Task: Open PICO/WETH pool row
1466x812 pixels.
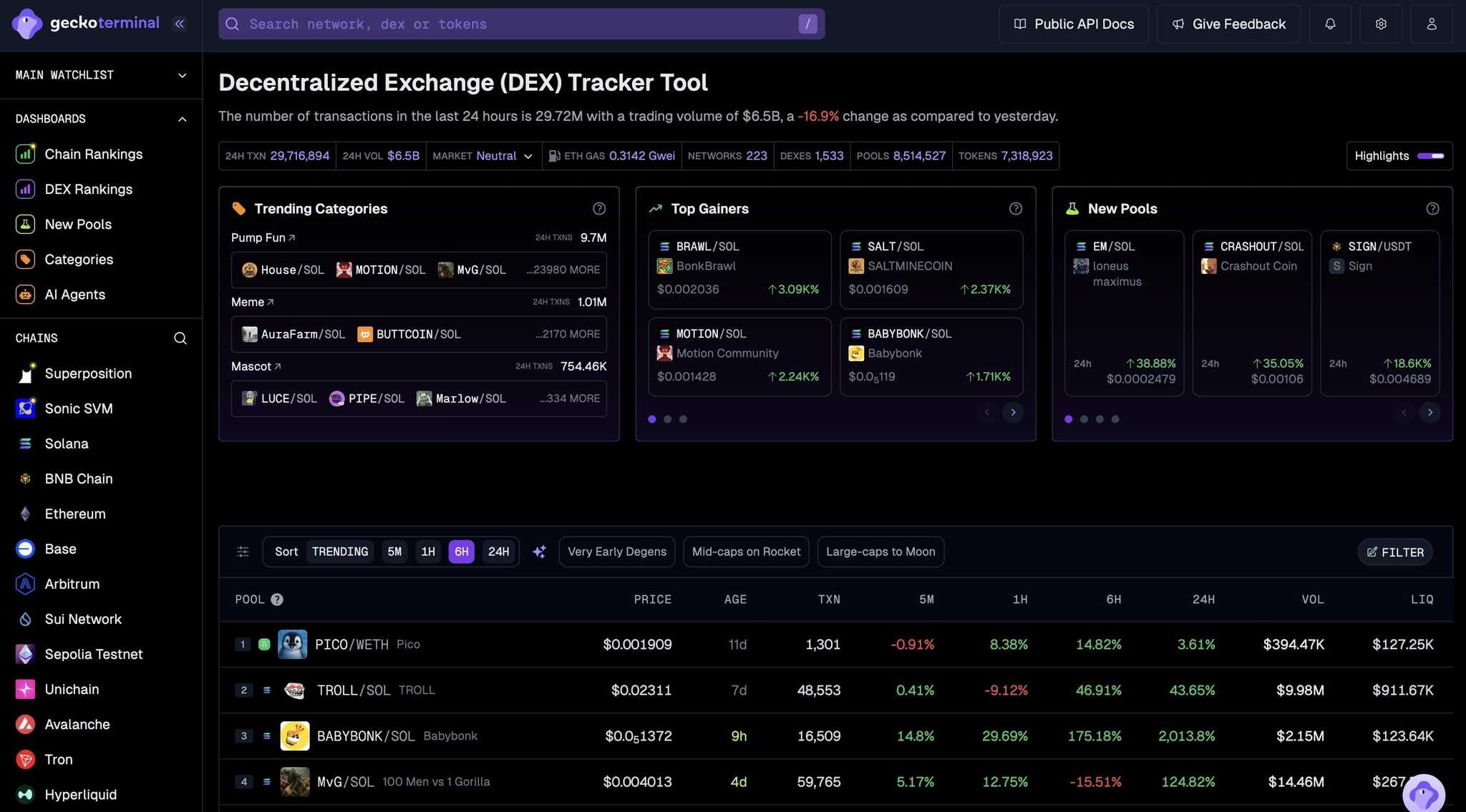Action: [x=835, y=644]
